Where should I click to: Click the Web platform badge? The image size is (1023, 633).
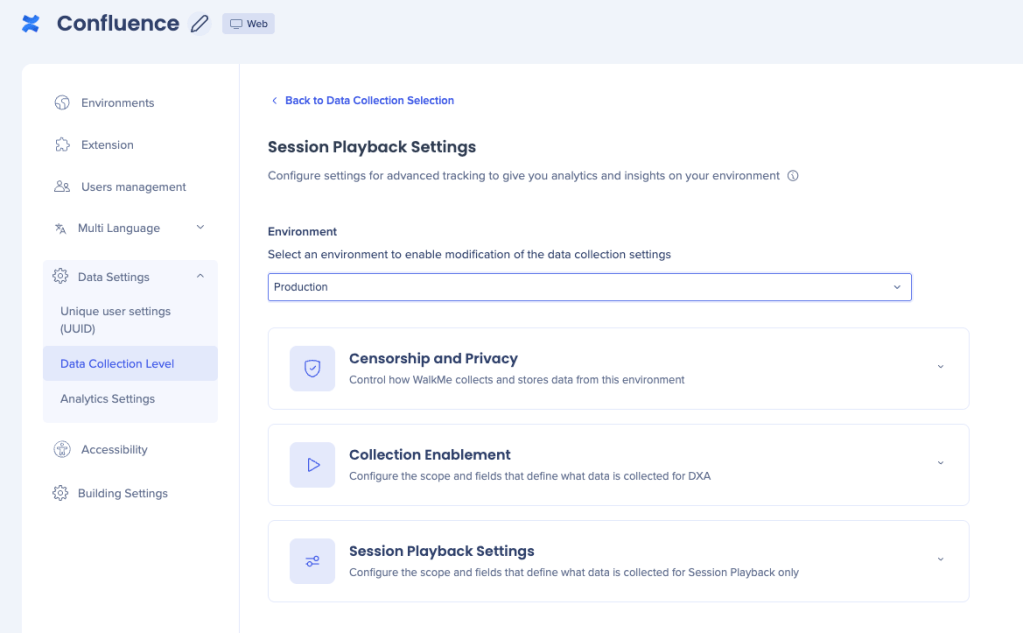(249, 24)
